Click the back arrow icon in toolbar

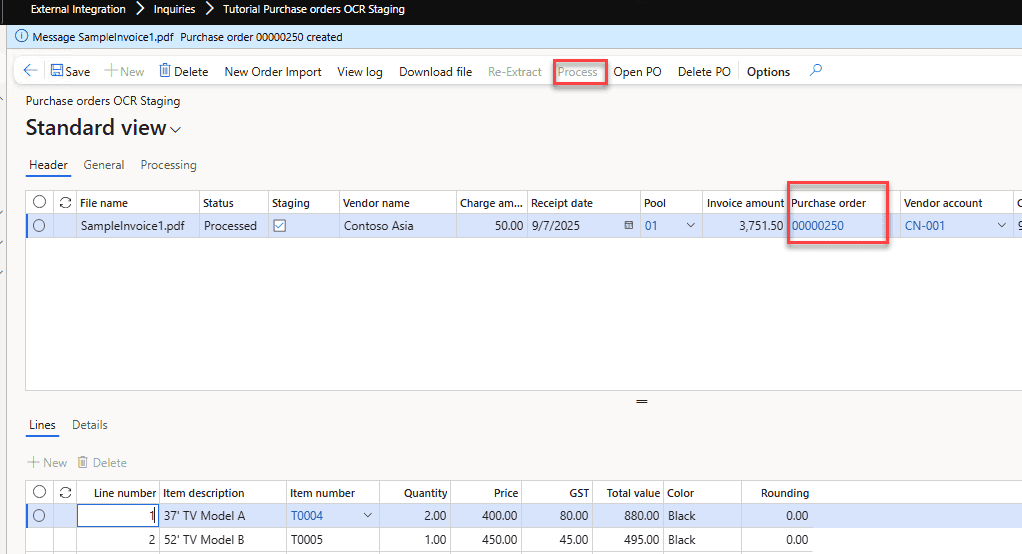pyautogui.click(x=30, y=71)
